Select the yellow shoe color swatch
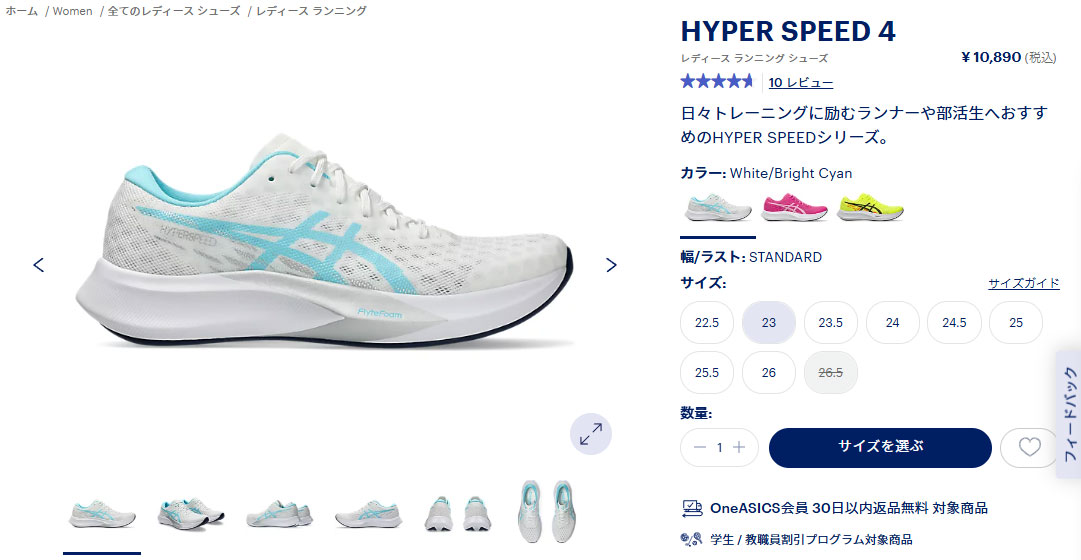 870,208
